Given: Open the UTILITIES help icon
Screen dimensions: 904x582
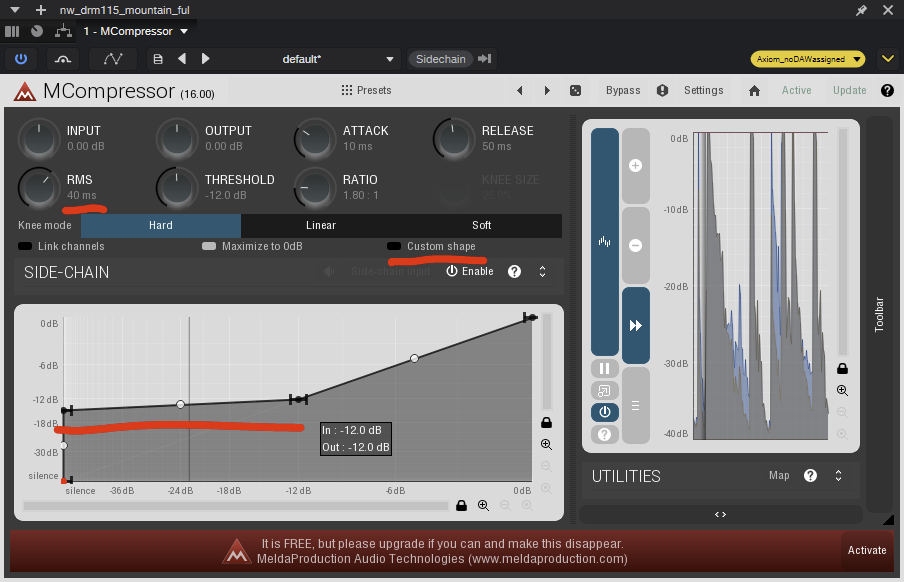Looking at the screenshot, I should 810,475.
